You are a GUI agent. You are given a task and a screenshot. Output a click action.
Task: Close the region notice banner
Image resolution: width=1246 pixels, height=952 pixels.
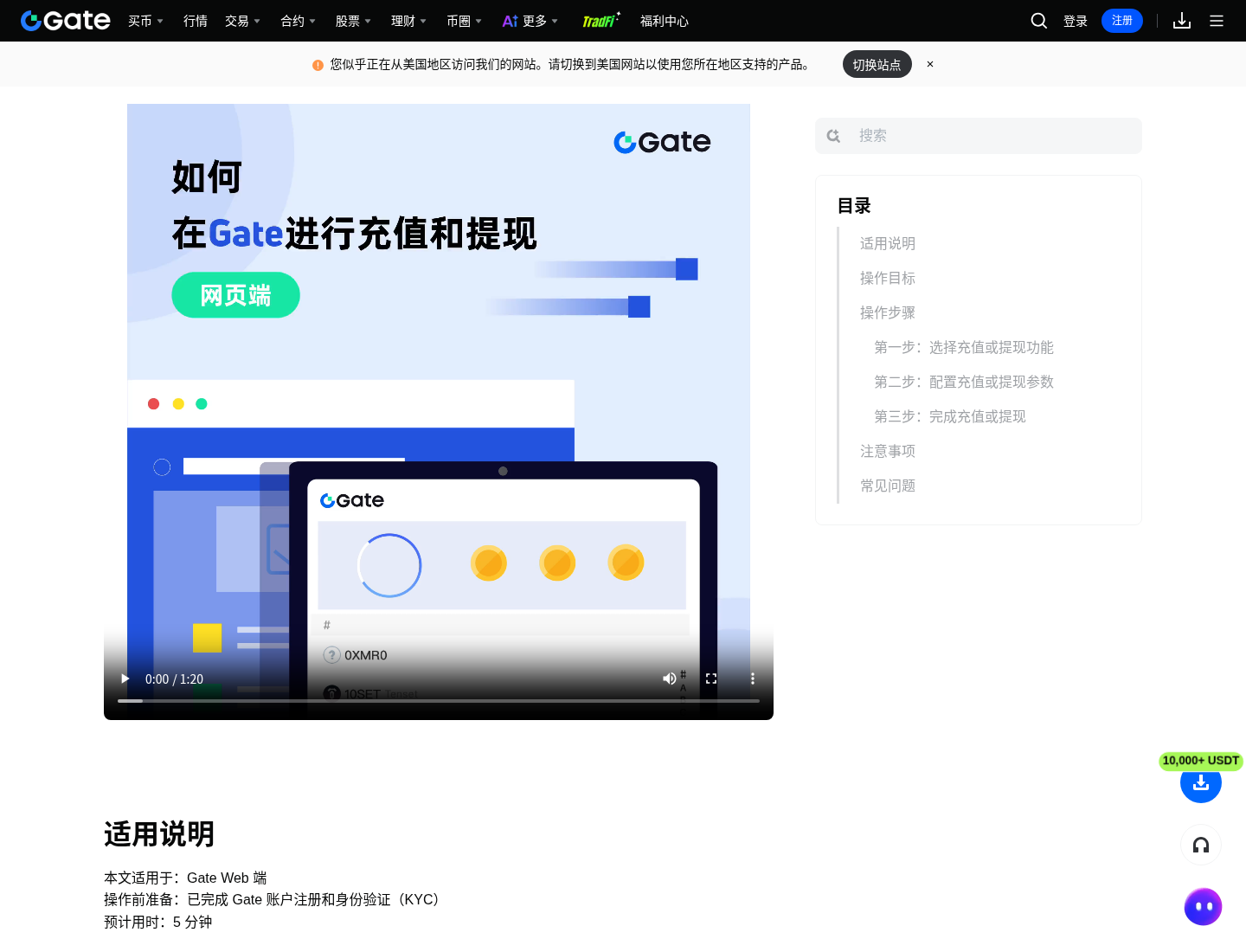pos(930,64)
